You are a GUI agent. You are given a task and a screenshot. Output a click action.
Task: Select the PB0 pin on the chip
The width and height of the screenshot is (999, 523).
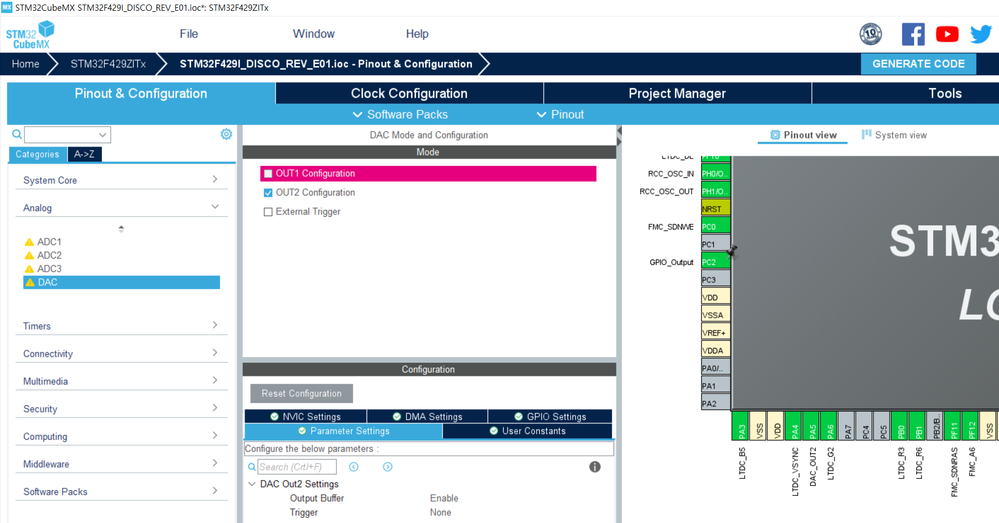coord(900,426)
